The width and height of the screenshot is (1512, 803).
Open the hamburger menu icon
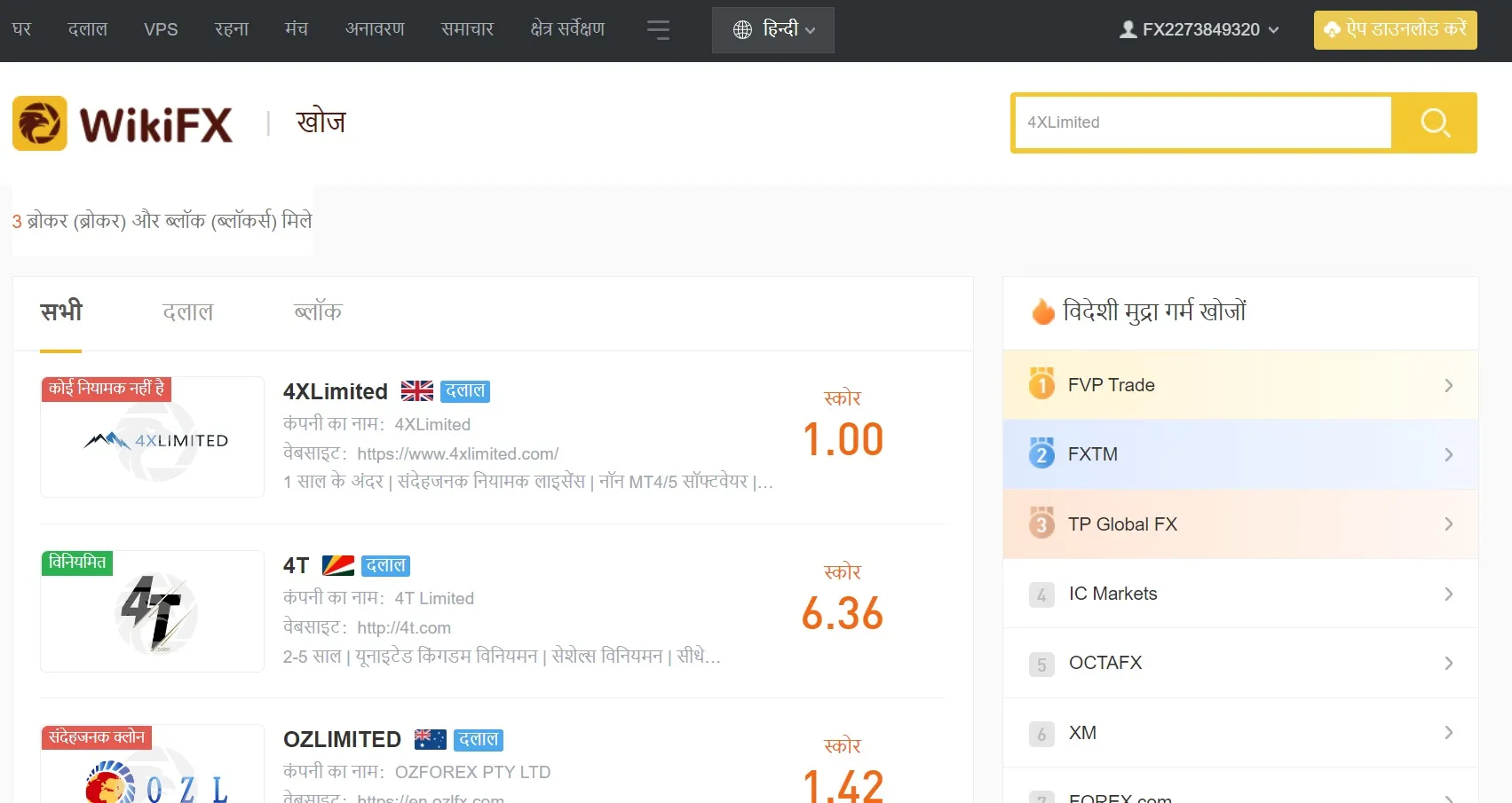658,30
